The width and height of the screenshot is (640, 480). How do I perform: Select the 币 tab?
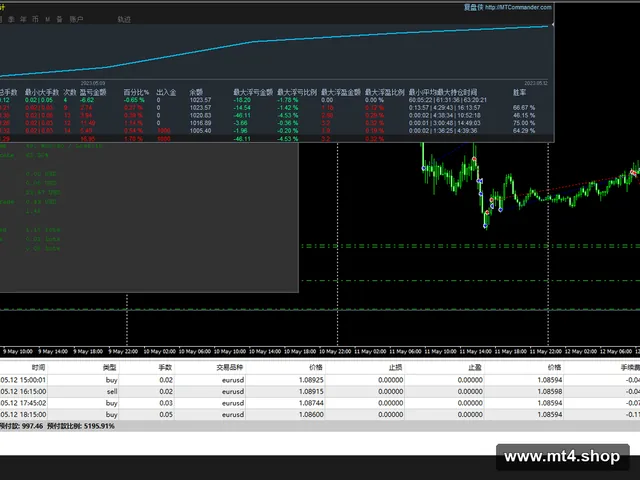(36, 19)
